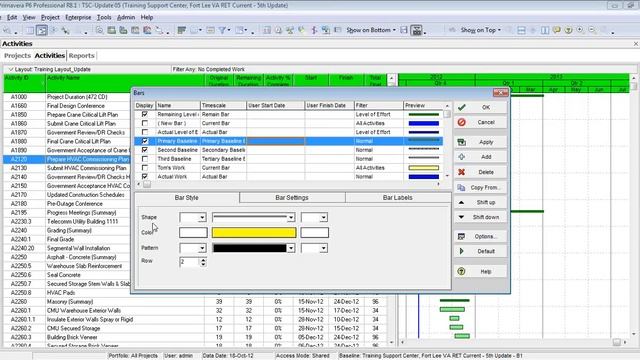Open the Admin menu
This screenshot has width=640, height=360.
(126, 18)
